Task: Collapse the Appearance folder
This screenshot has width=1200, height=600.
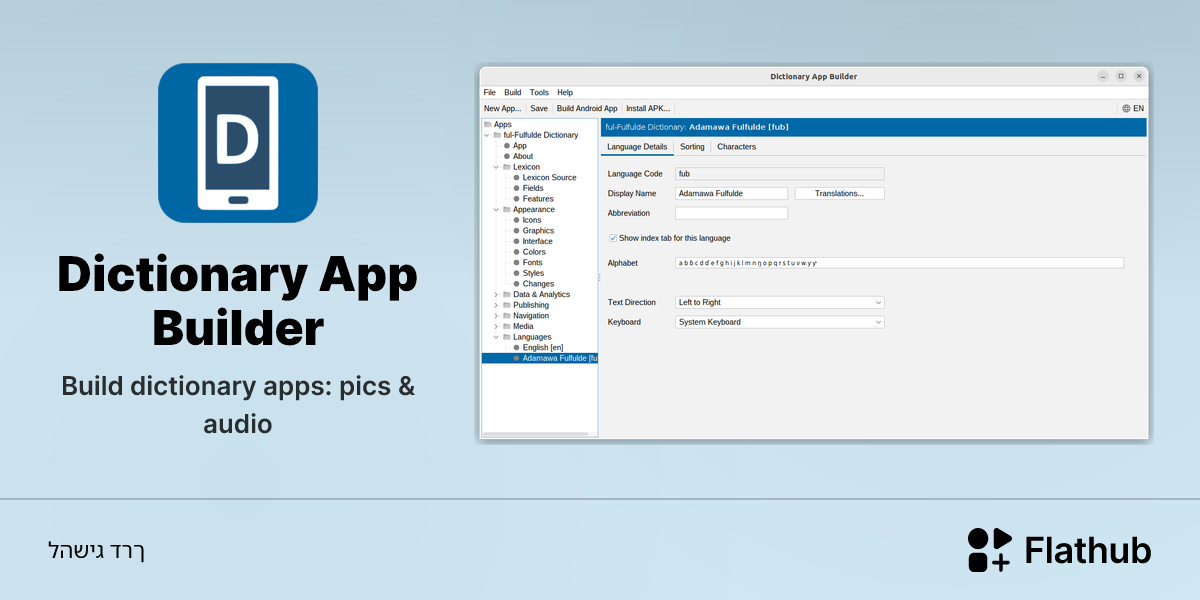Action: click(496, 209)
